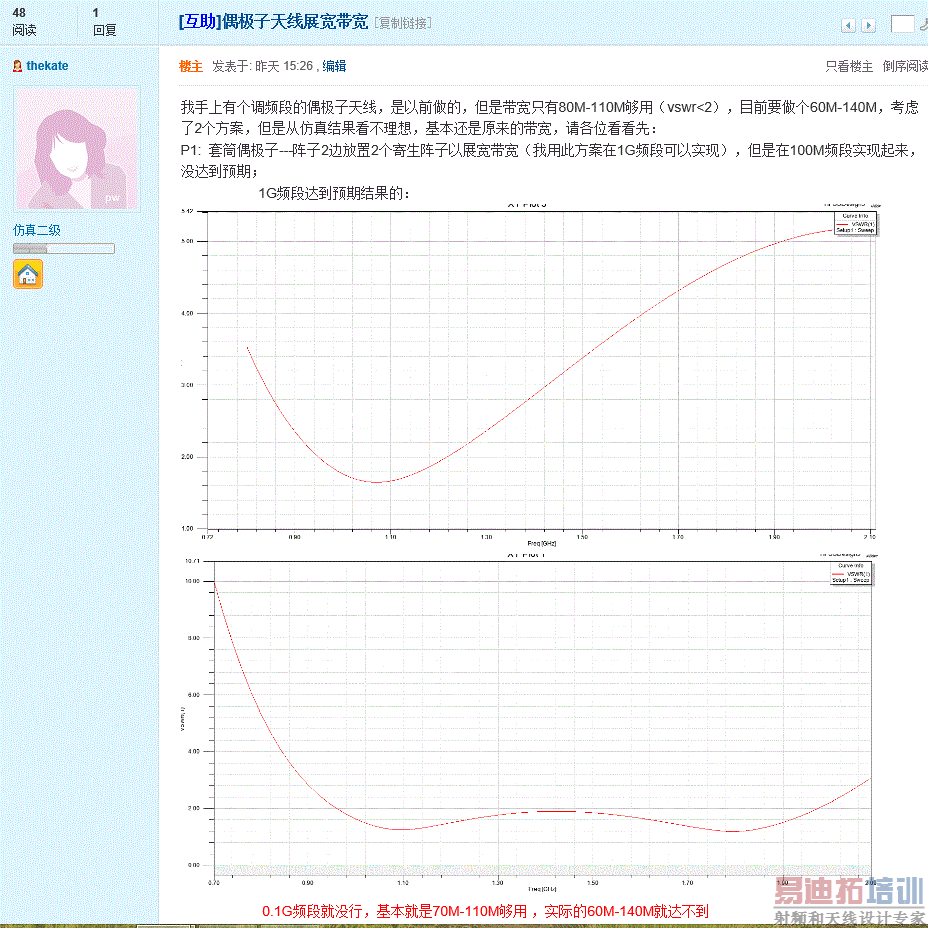
Task: Click the 1 回复 reply count
Action: [104, 21]
